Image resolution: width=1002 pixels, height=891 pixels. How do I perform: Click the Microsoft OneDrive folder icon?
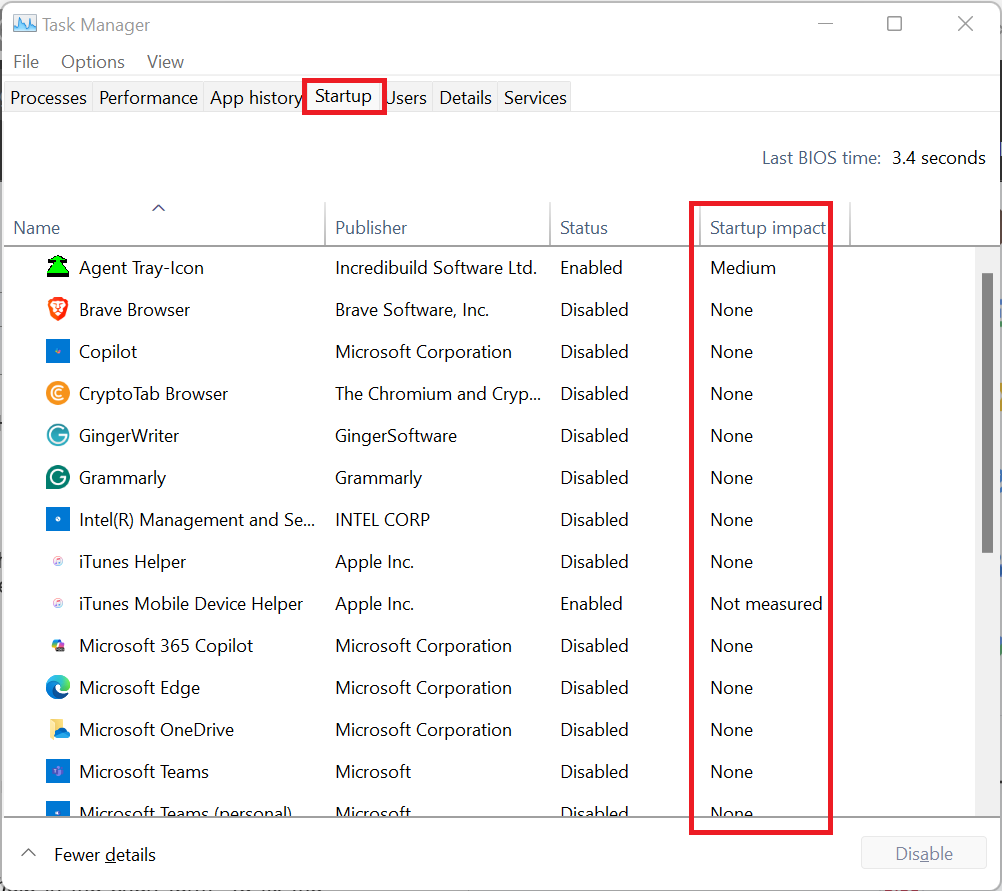click(x=58, y=730)
